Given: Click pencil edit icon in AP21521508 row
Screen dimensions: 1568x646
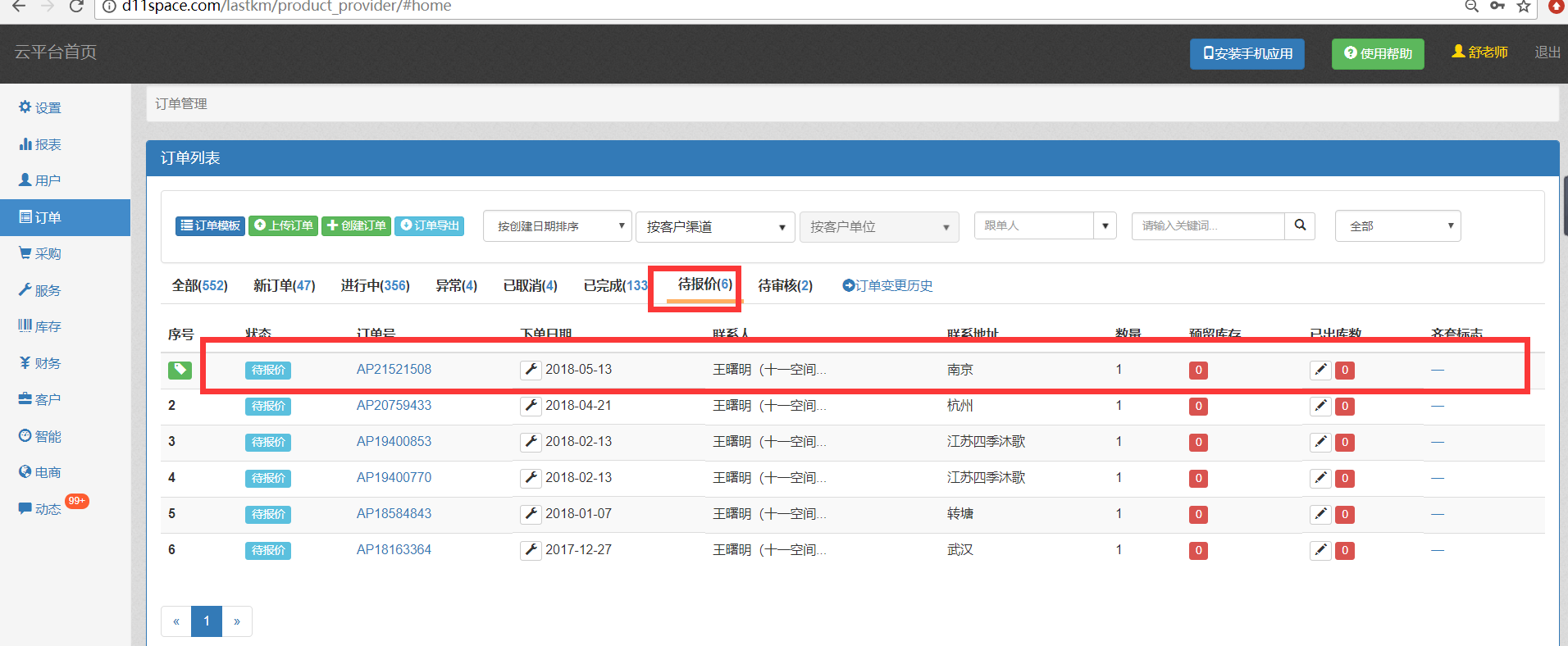Looking at the screenshot, I should 1320,370.
